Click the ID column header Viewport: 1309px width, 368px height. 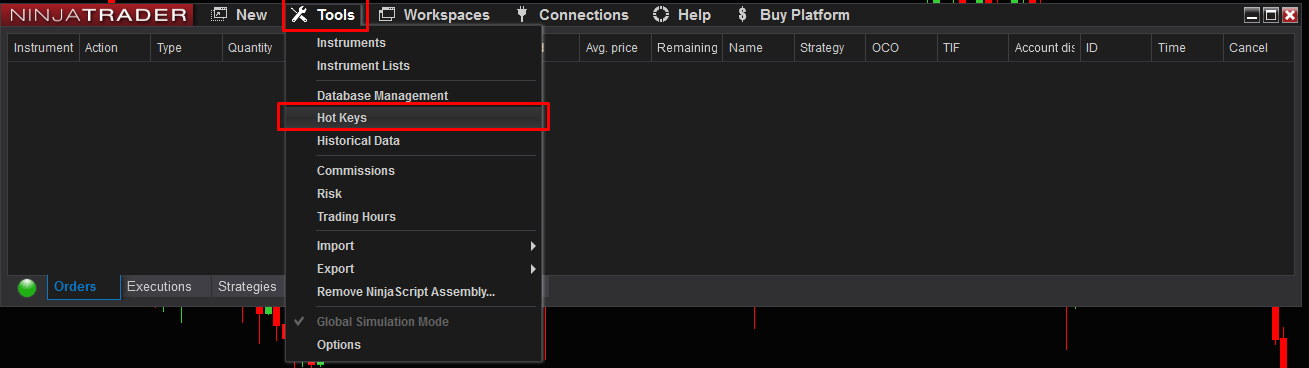[1116, 48]
